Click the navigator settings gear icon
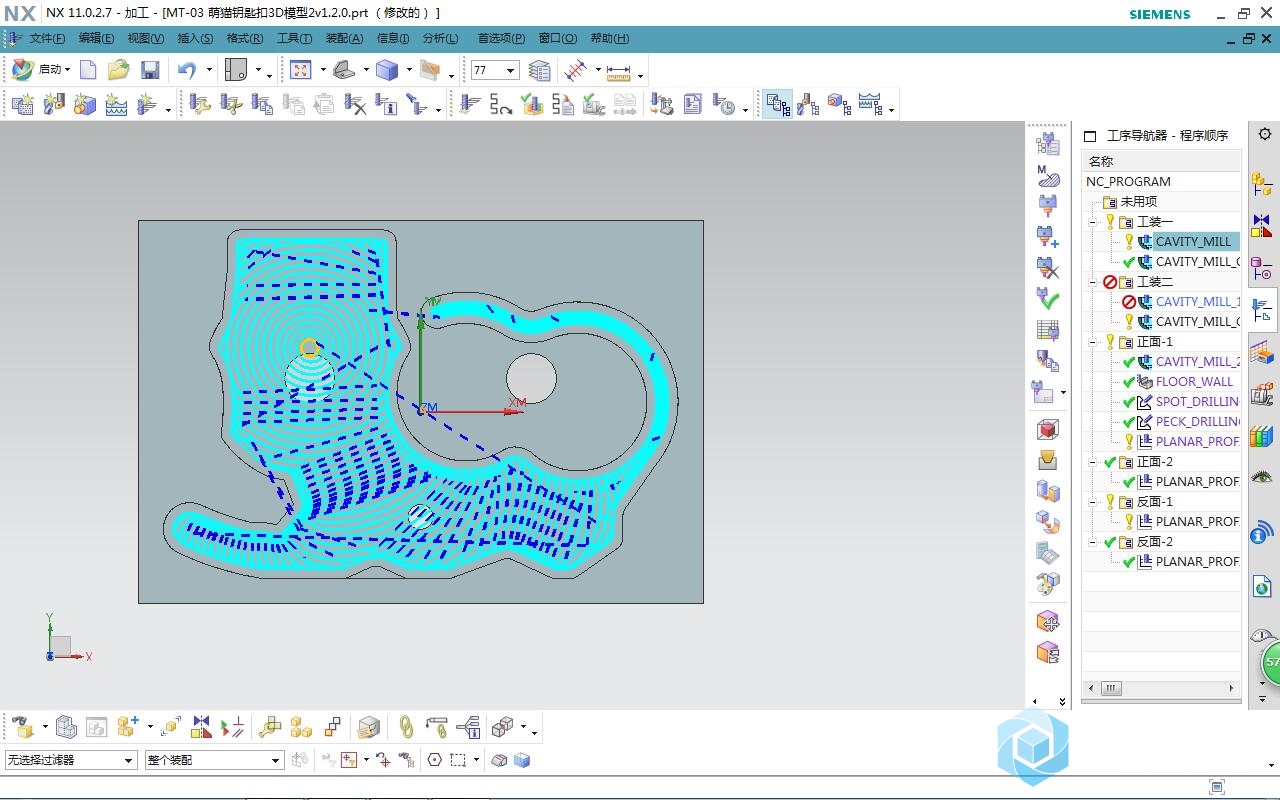The height and width of the screenshot is (800, 1280). [1264, 134]
